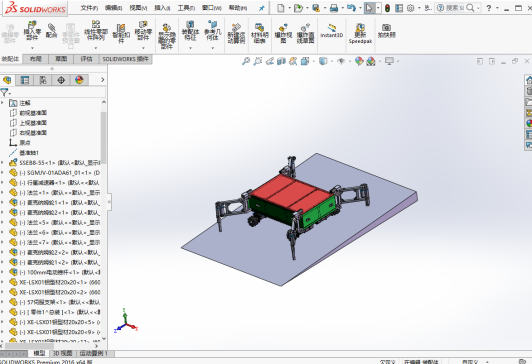Click Undo arrow icon
The image size is (532, 364).
pyautogui.click(x=352, y=8)
